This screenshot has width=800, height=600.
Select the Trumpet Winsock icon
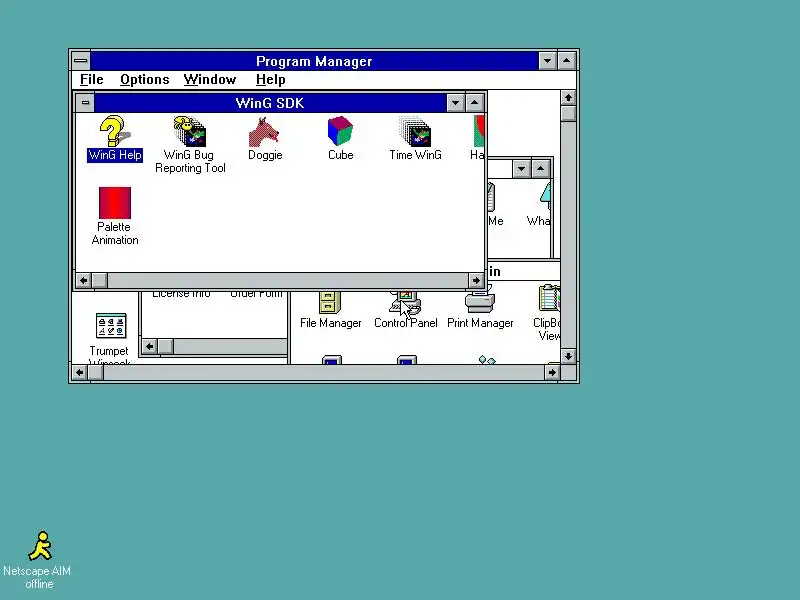coord(109,338)
